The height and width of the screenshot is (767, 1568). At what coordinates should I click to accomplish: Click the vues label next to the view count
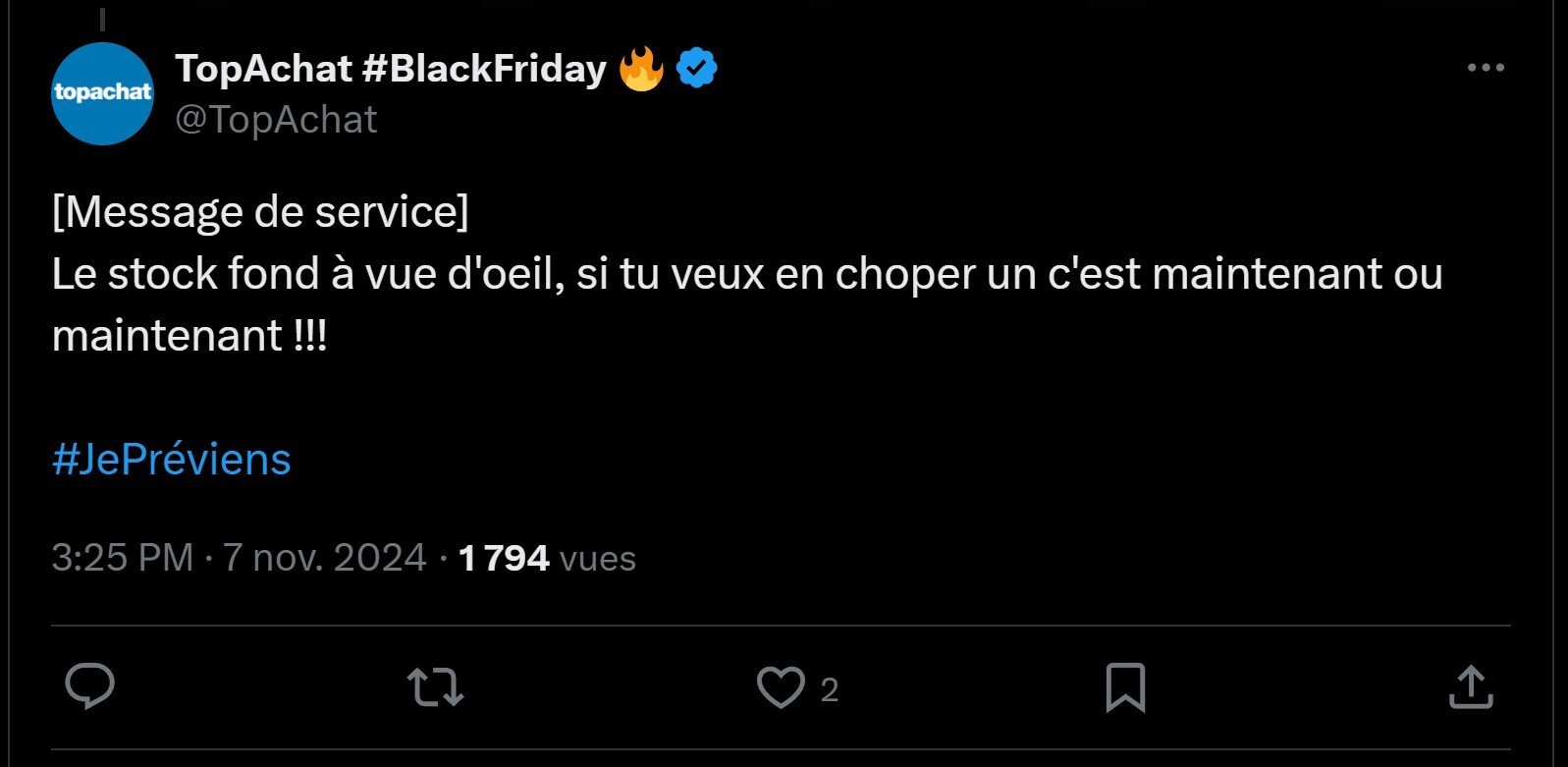tap(597, 560)
